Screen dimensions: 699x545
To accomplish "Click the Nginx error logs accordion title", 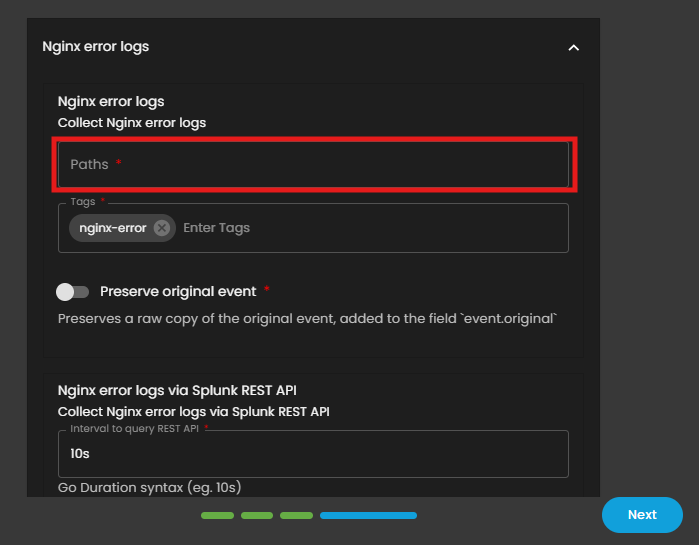I will (96, 46).
